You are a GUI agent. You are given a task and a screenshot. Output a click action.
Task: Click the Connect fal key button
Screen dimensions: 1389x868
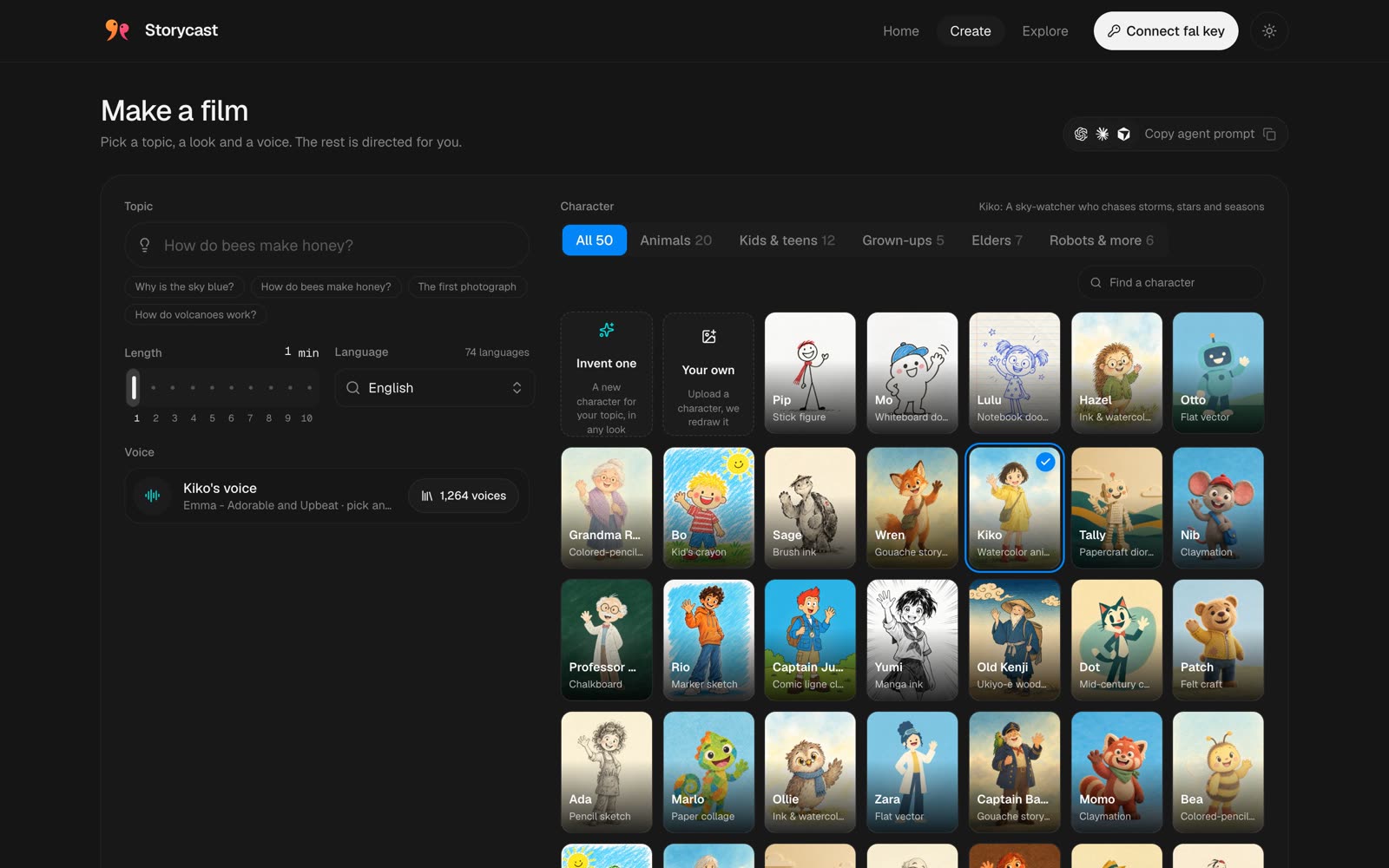tap(1166, 30)
